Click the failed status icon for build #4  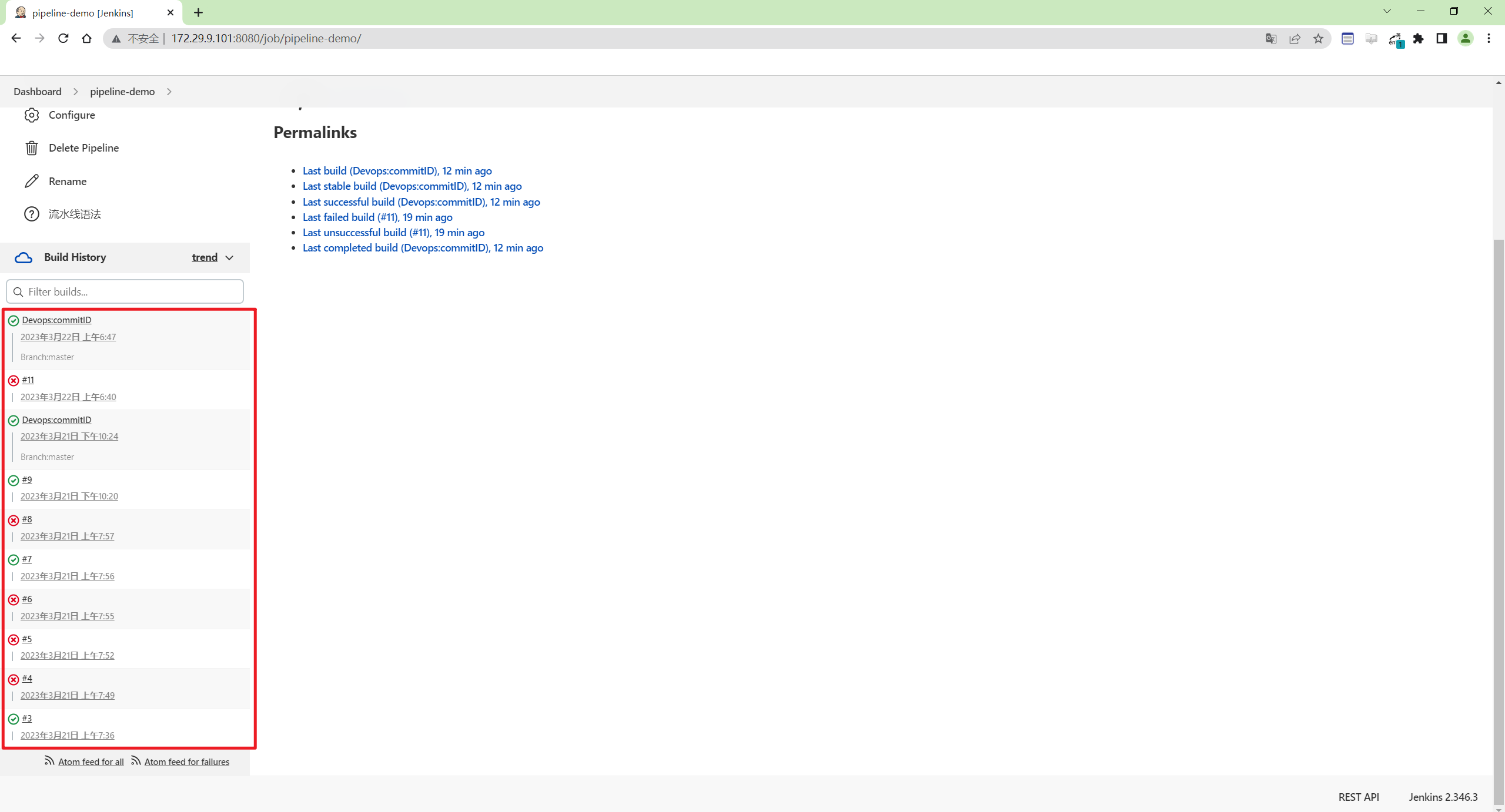pos(14,679)
